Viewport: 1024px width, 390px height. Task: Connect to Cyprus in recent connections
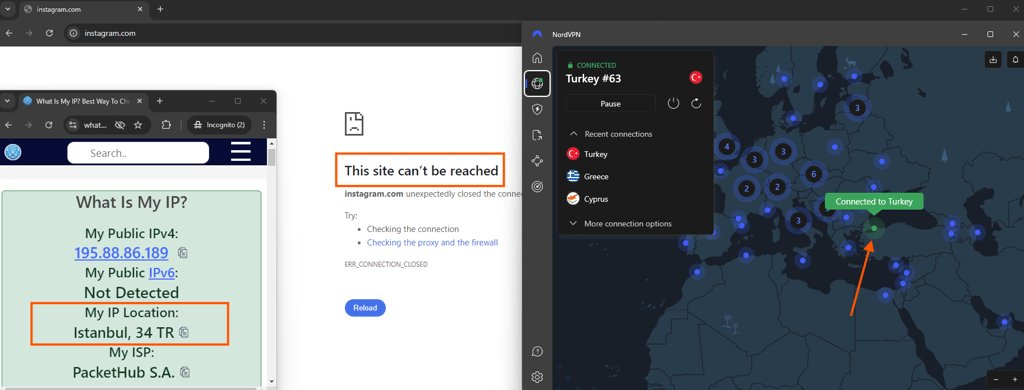pyautogui.click(x=588, y=199)
